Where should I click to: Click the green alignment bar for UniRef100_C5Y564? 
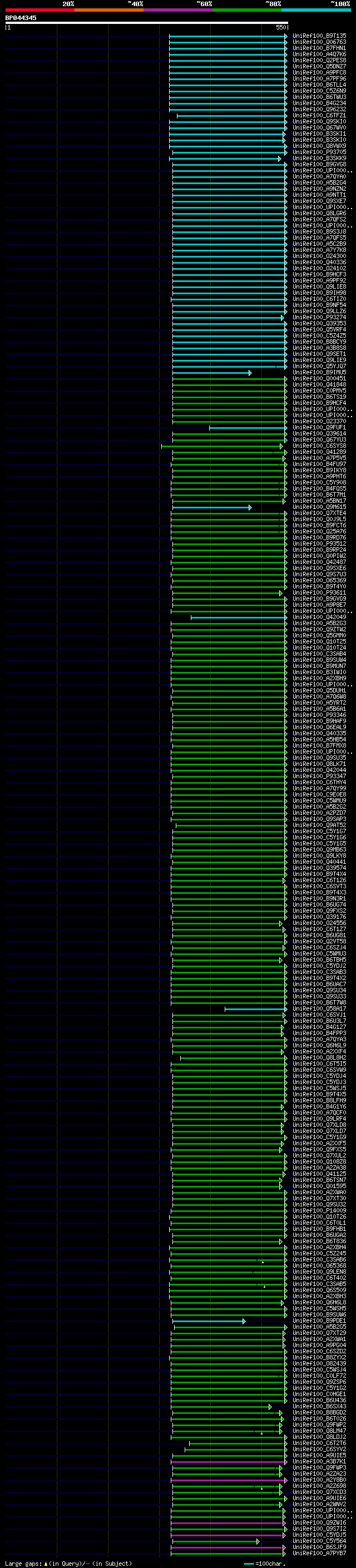[215, 1542]
